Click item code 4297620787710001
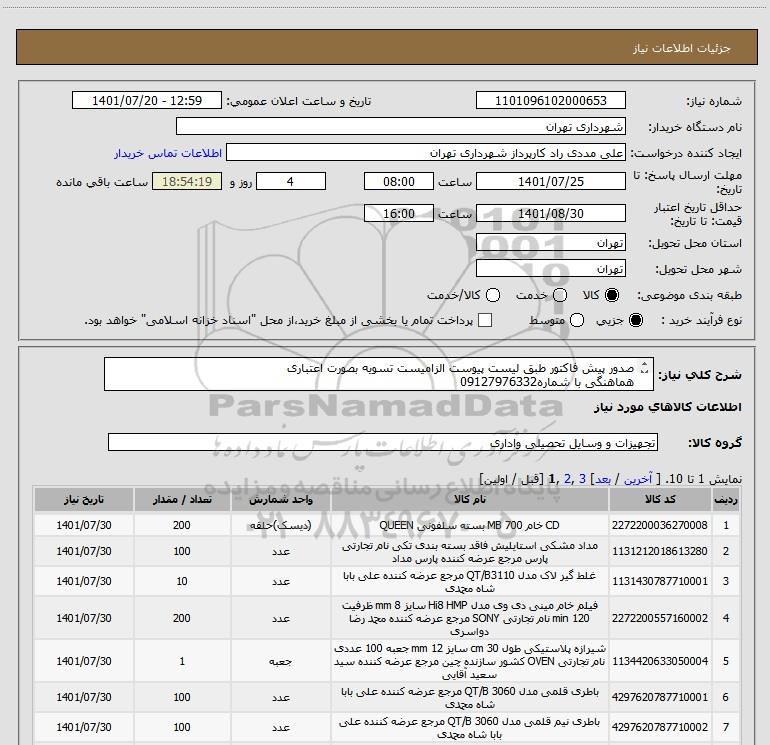The height and width of the screenshot is (745, 770). click(660, 697)
